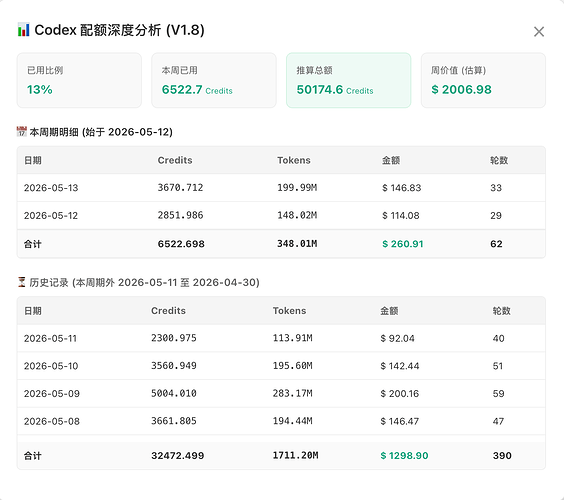This screenshot has width=564, height=500.
Task: Click the Tokens header in current cycle table
Action: 294,160
